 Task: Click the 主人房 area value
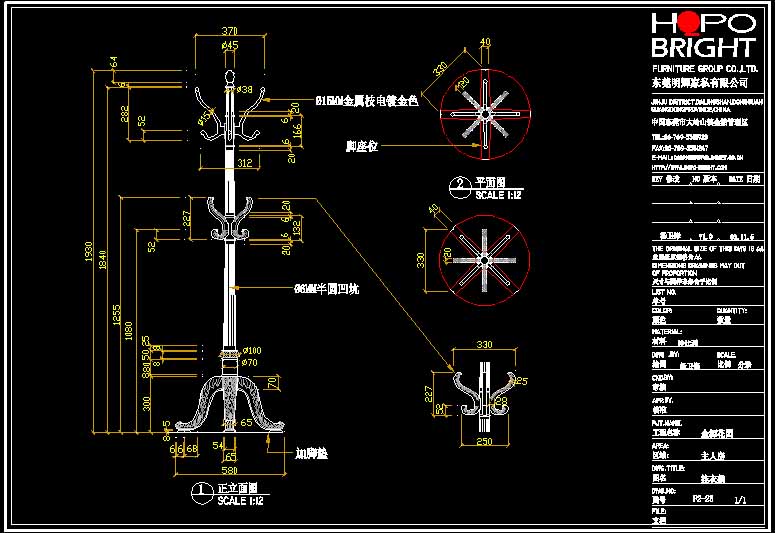pyautogui.click(x=712, y=455)
